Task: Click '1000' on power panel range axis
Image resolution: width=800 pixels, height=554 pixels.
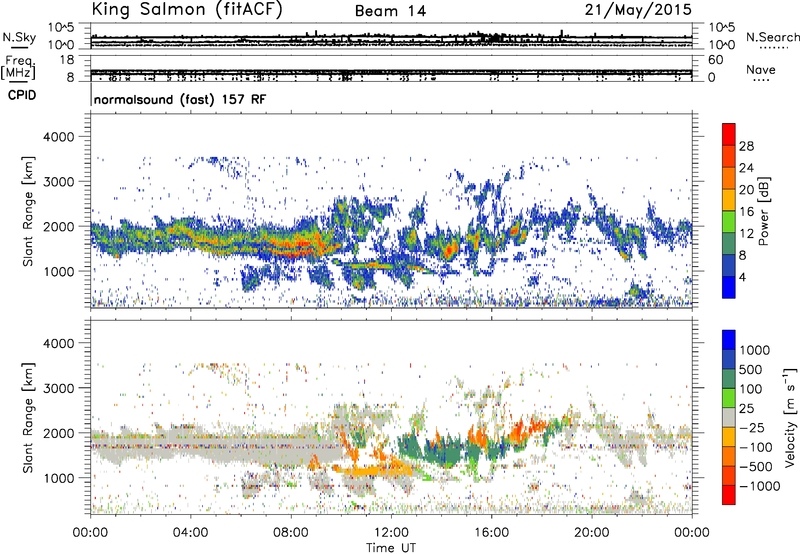Action: (x=59, y=271)
